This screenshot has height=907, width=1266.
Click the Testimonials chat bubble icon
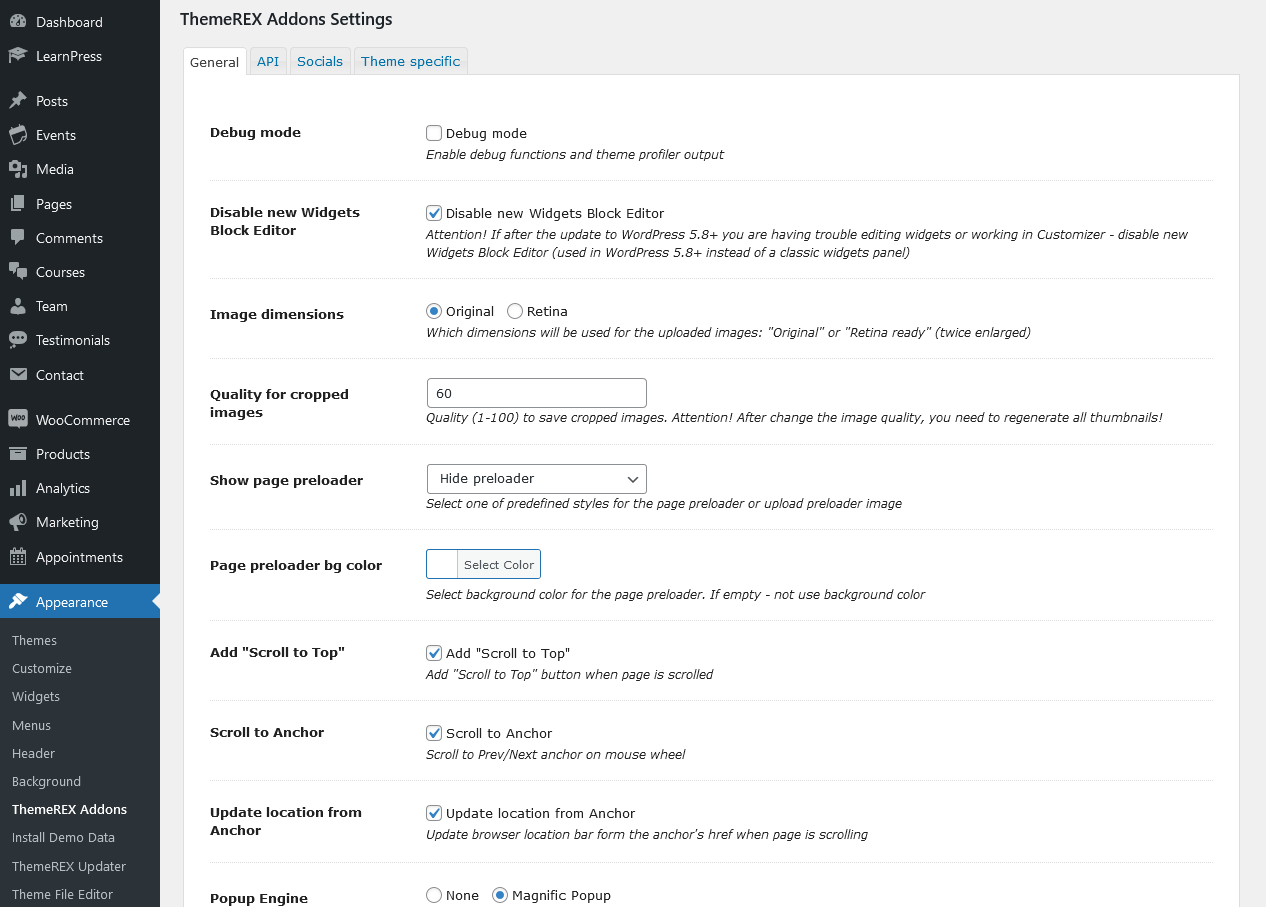point(18,340)
